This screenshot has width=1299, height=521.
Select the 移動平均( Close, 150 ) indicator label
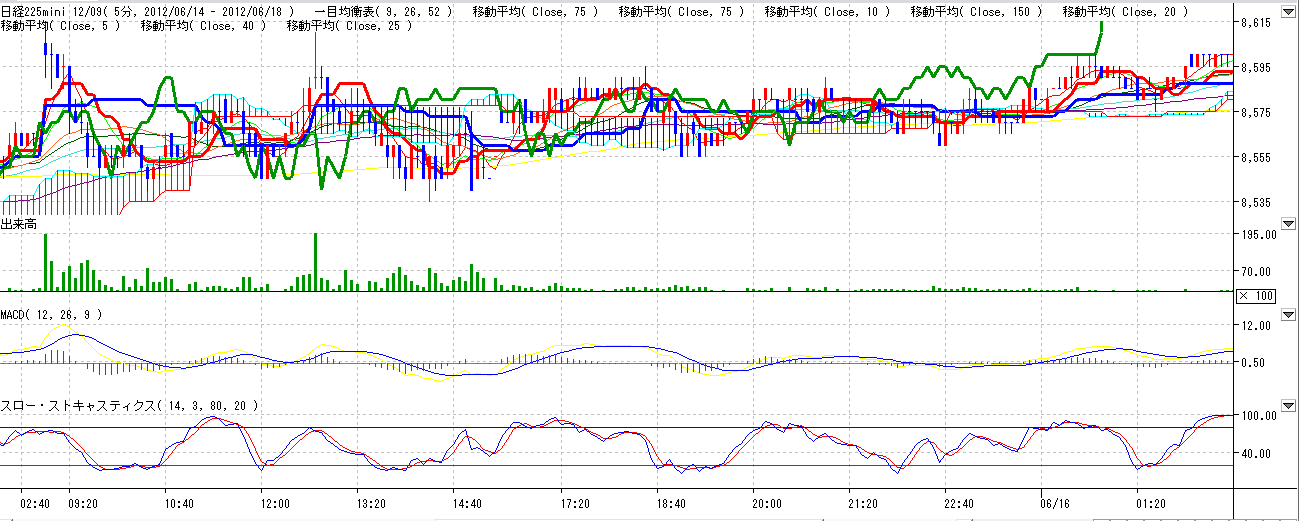[x=975, y=12]
